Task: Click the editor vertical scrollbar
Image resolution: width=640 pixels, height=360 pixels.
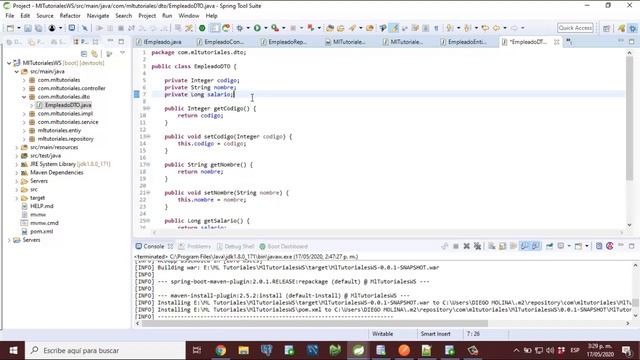Action: click(629, 118)
